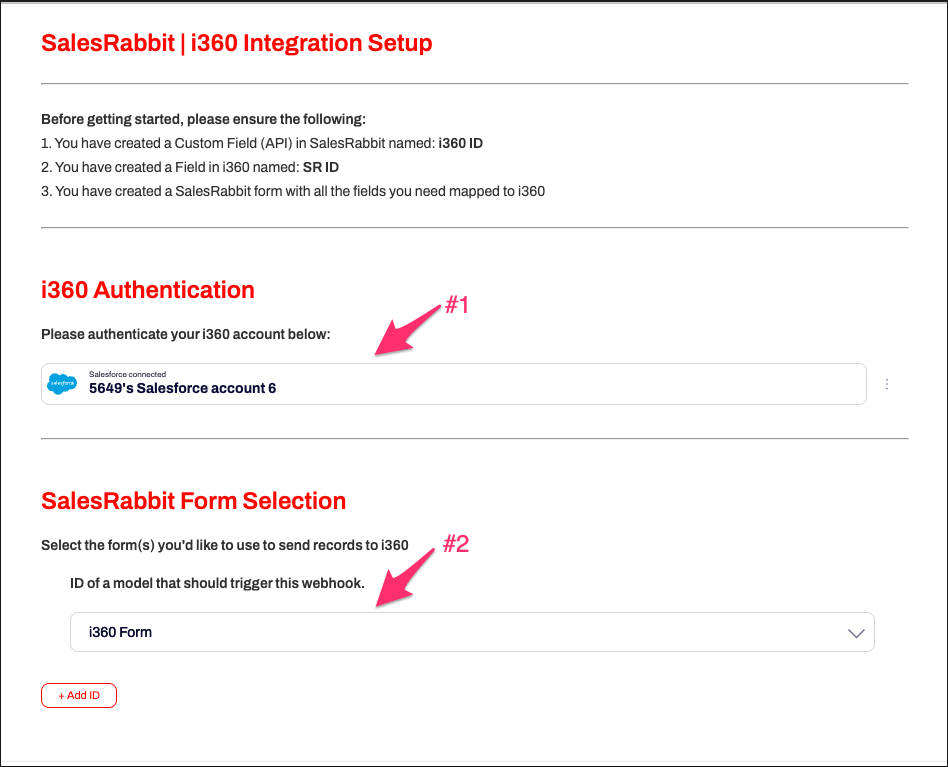Click the pink "#1" annotation label
The image size is (948, 767).
(x=457, y=306)
